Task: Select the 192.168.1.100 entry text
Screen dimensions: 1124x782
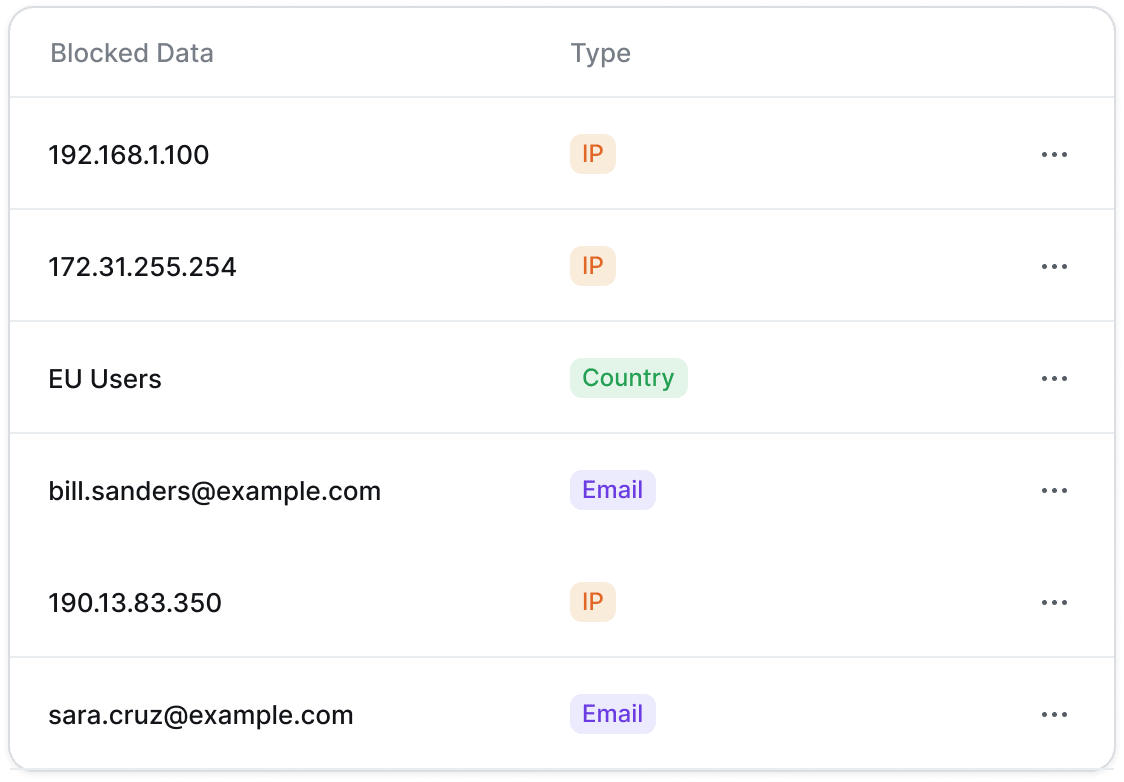Action: pyautogui.click(x=129, y=155)
